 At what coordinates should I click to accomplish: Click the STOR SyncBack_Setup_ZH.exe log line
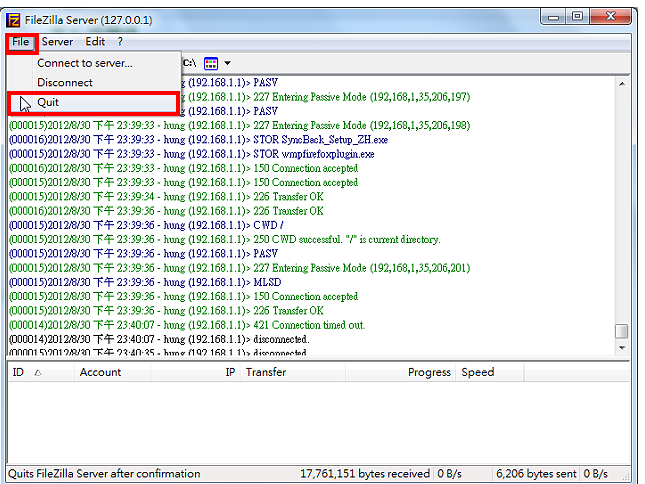click(198, 140)
